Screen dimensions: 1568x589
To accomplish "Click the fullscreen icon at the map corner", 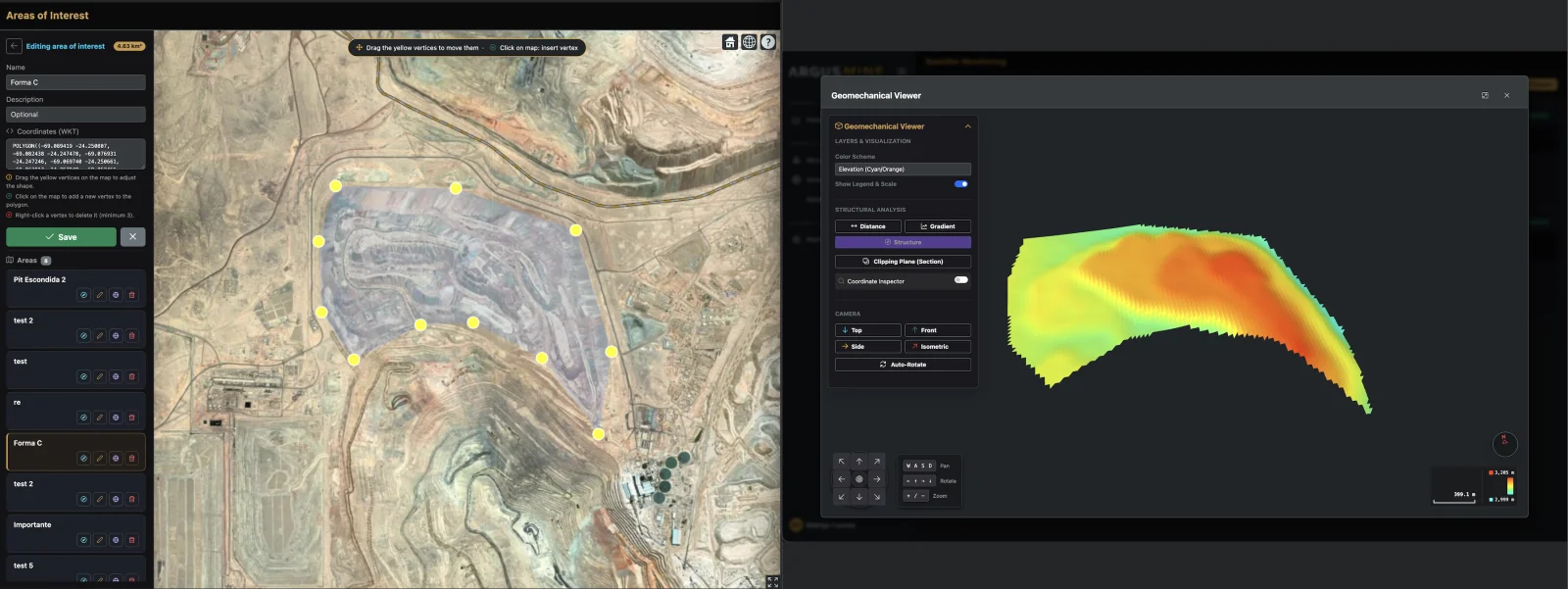I will click(772, 581).
